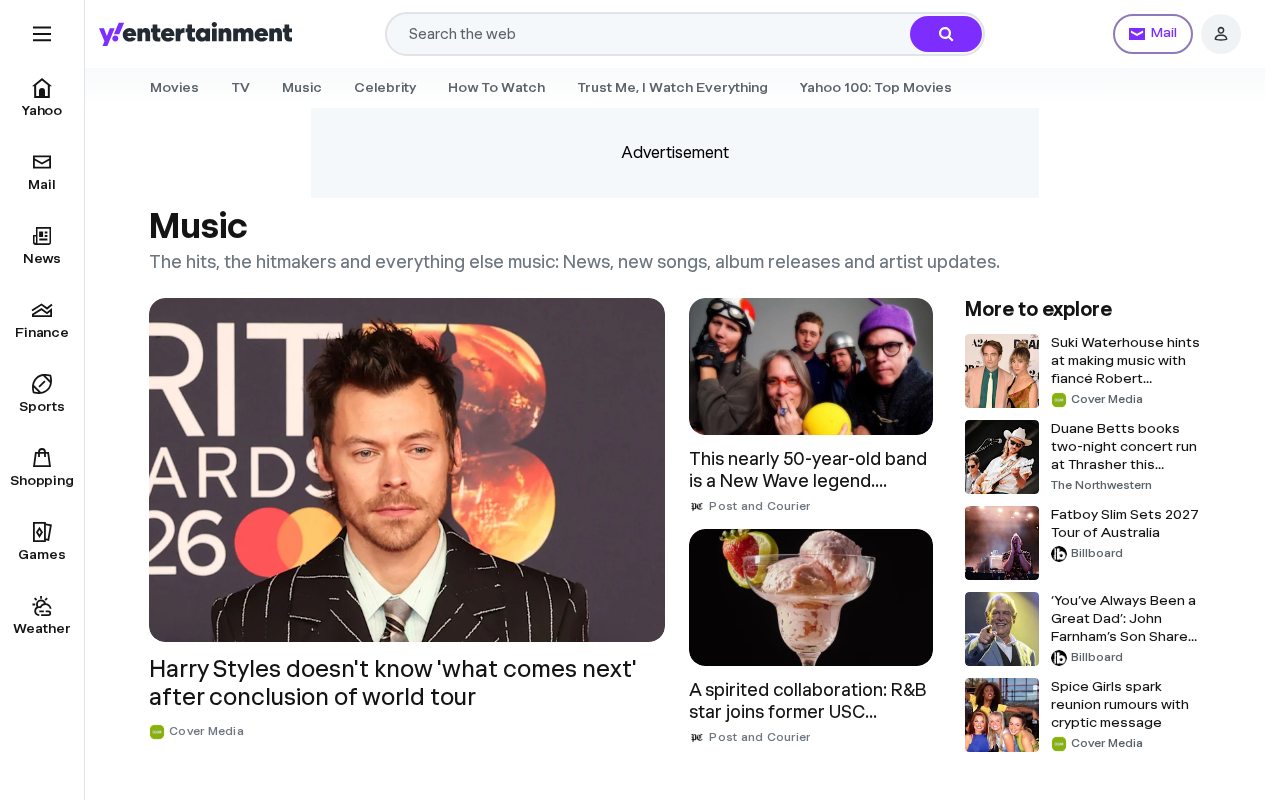Click The Northwestern source label

click(1101, 485)
